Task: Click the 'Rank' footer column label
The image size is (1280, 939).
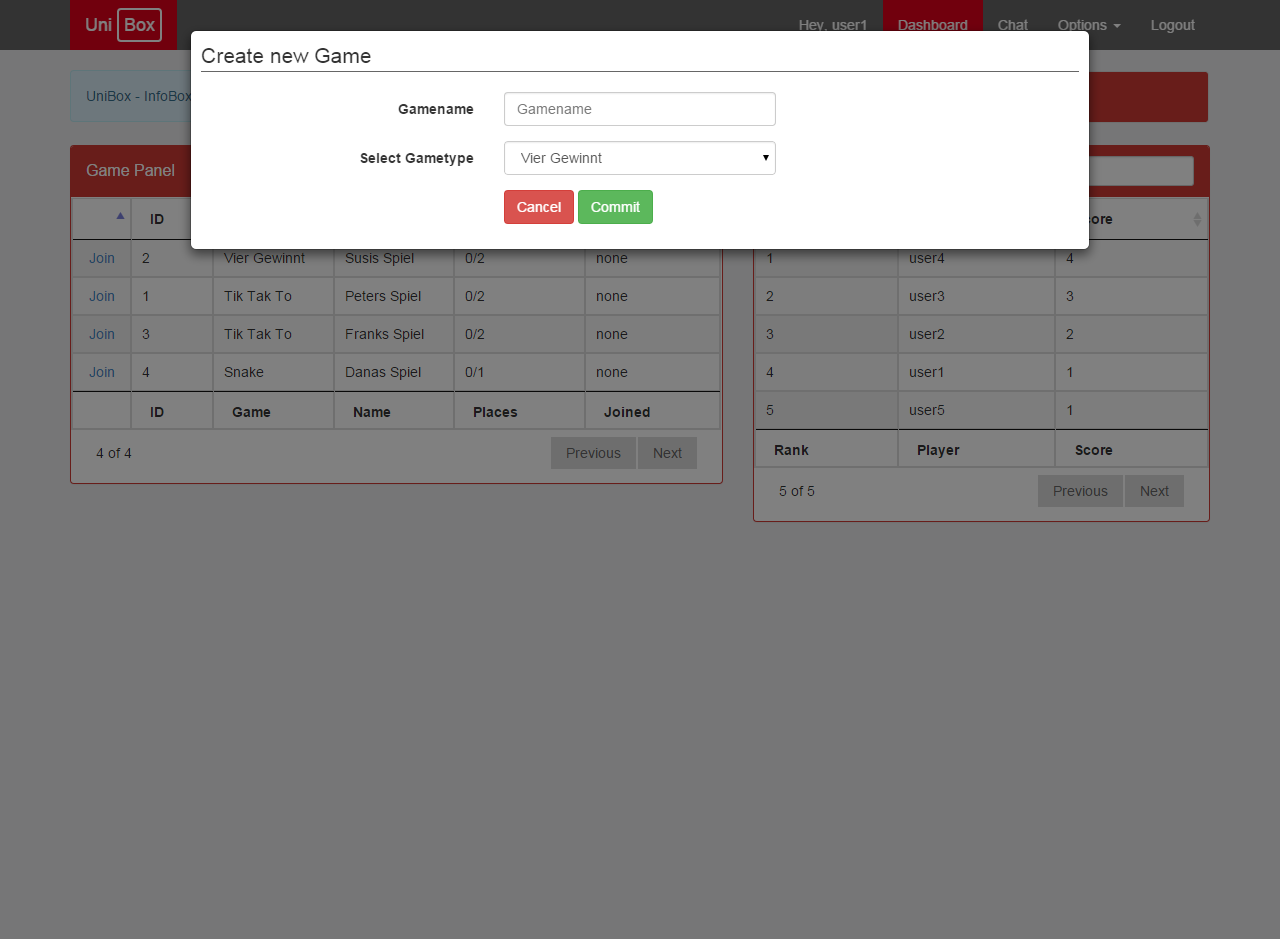Action: click(791, 450)
